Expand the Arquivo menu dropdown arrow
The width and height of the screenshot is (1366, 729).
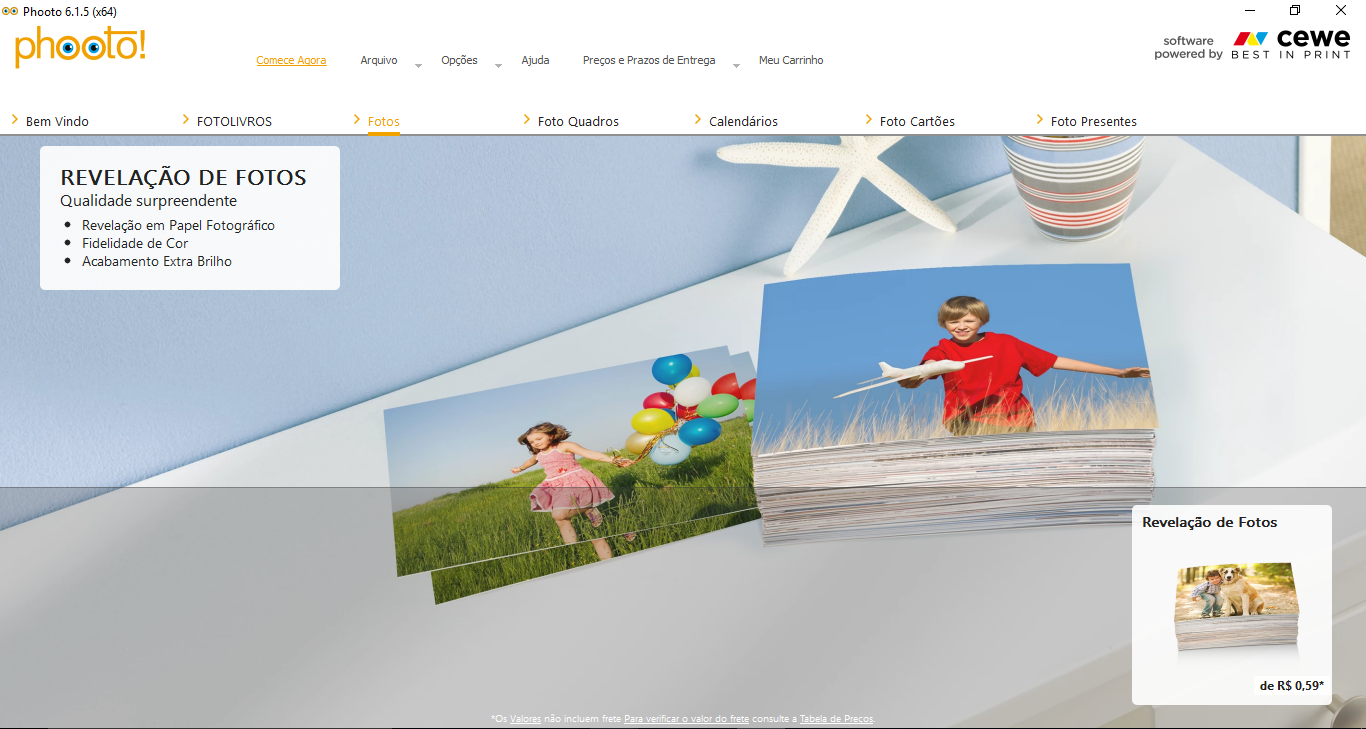click(418, 65)
